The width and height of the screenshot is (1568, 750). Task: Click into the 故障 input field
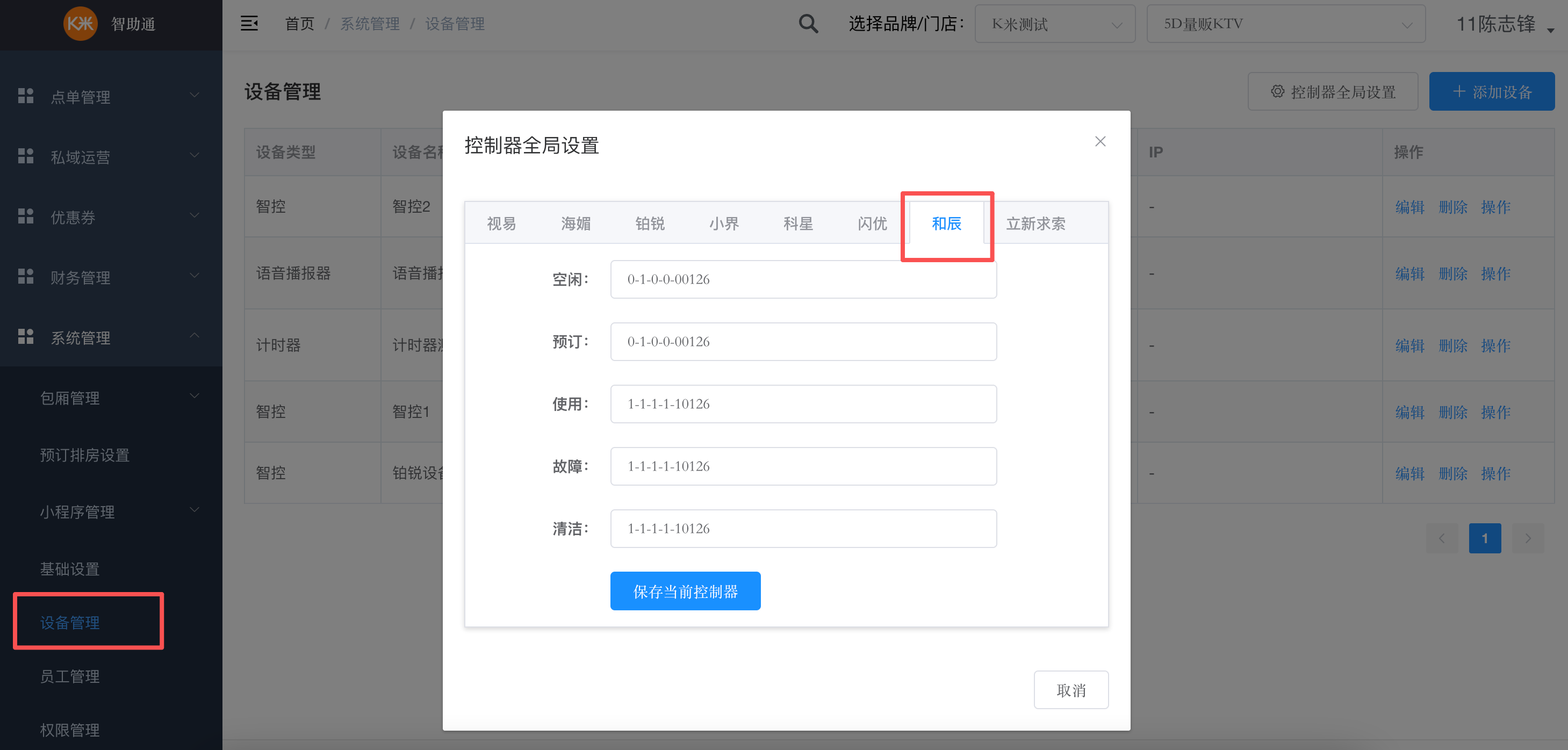[803, 466]
